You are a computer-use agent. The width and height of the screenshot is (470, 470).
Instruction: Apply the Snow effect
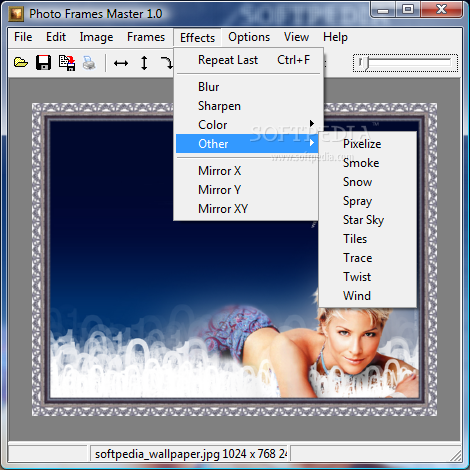[368, 182]
